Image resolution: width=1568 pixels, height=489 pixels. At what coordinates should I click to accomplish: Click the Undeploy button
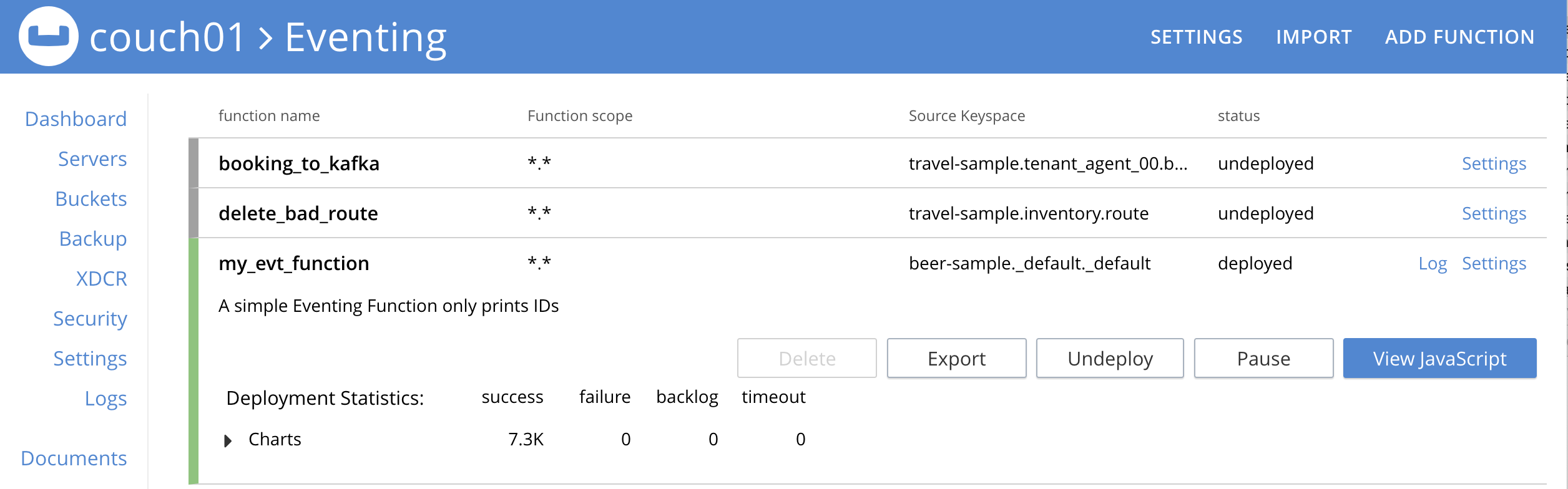(1110, 359)
